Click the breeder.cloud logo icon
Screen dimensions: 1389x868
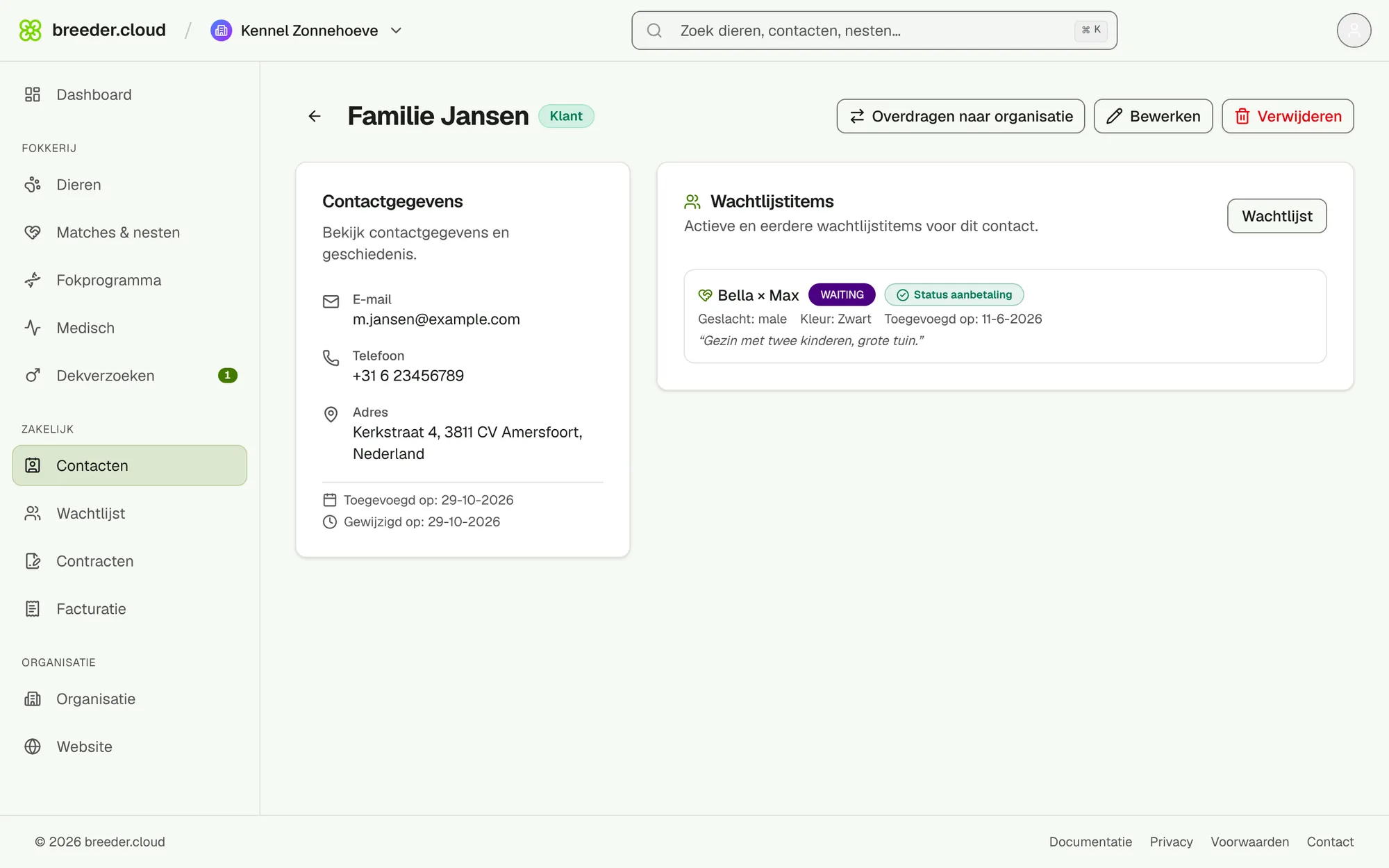pos(30,30)
